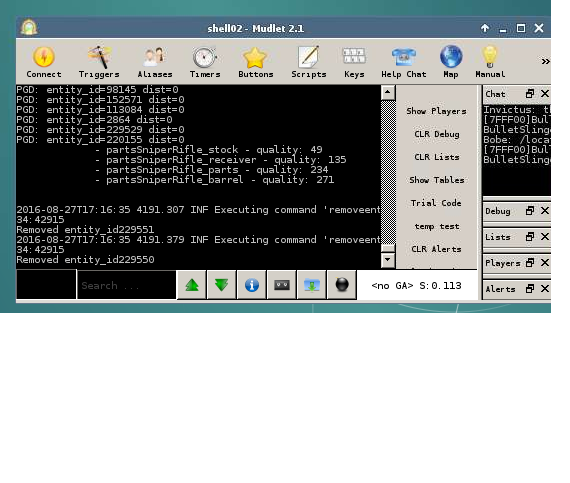The image size is (570, 483).
Task: Click the green down arrow search button
Action: pyautogui.click(x=221, y=285)
